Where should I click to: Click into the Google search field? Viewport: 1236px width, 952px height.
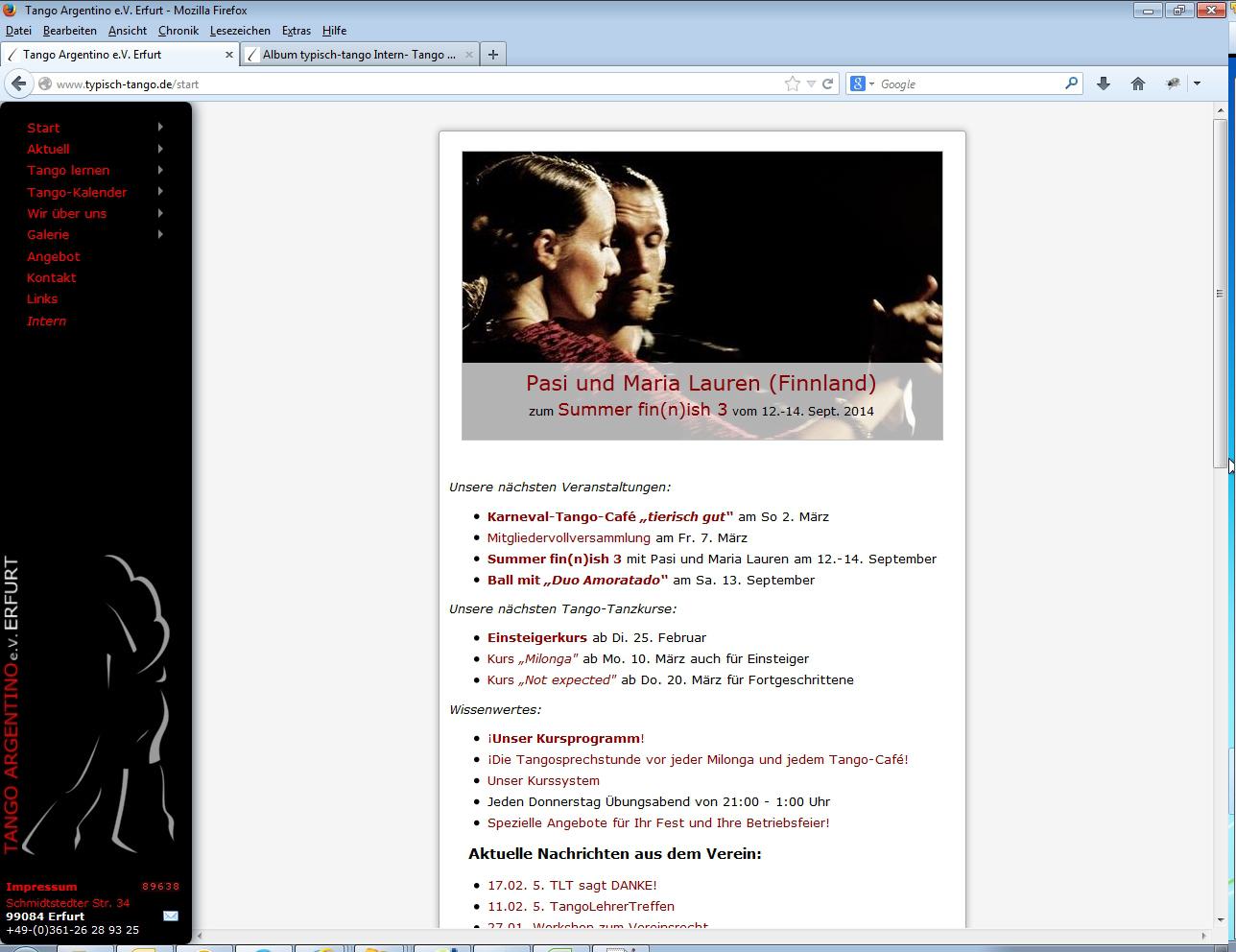pos(969,83)
